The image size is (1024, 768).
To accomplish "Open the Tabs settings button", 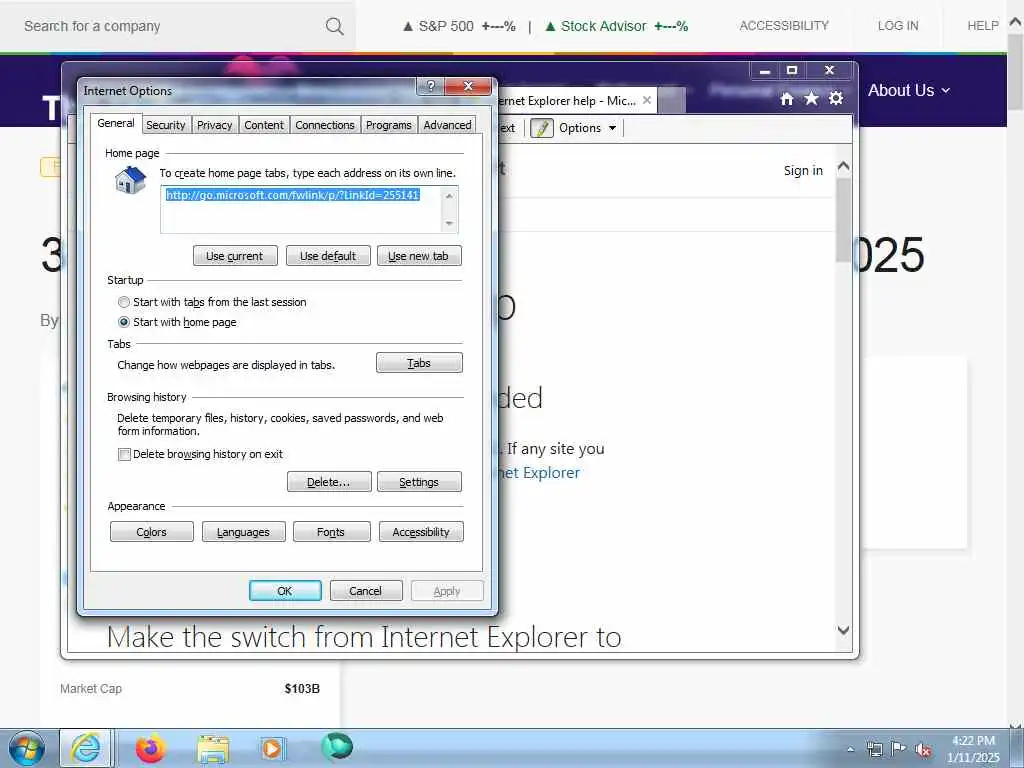I will pos(419,363).
